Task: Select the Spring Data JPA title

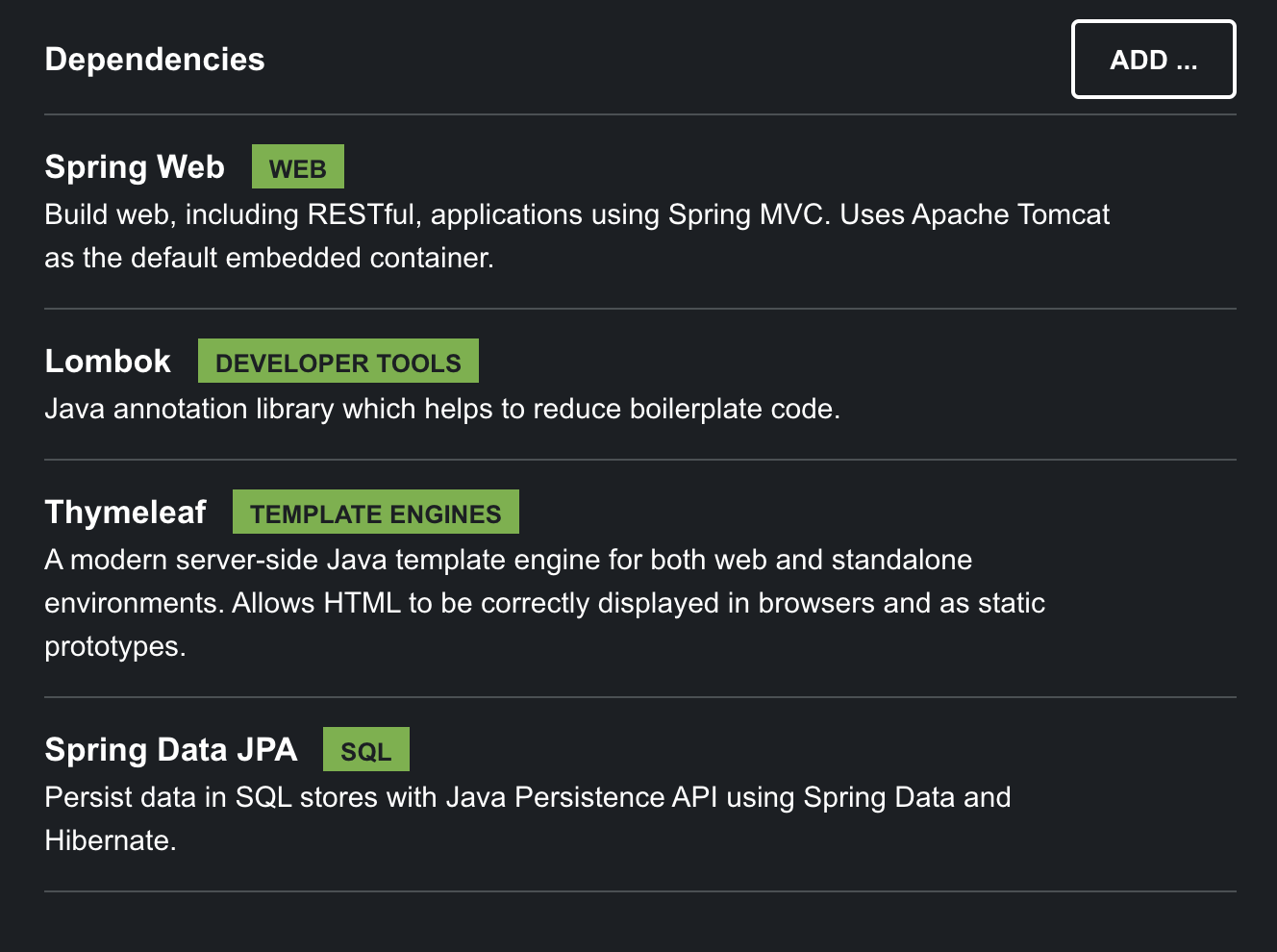Action: pos(171,750)
